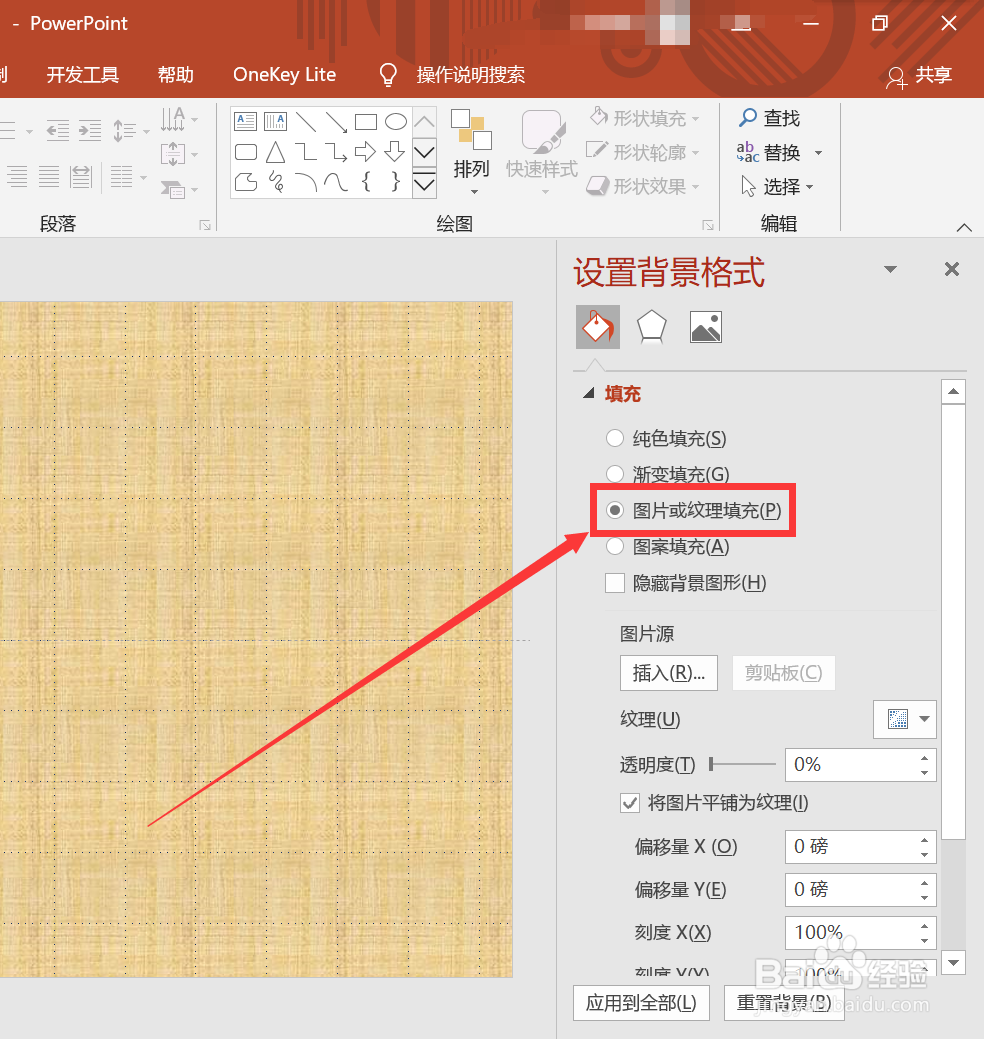984x1039 pixels.
Task: Select the scribble shape tool
Action: click(276, 182)
